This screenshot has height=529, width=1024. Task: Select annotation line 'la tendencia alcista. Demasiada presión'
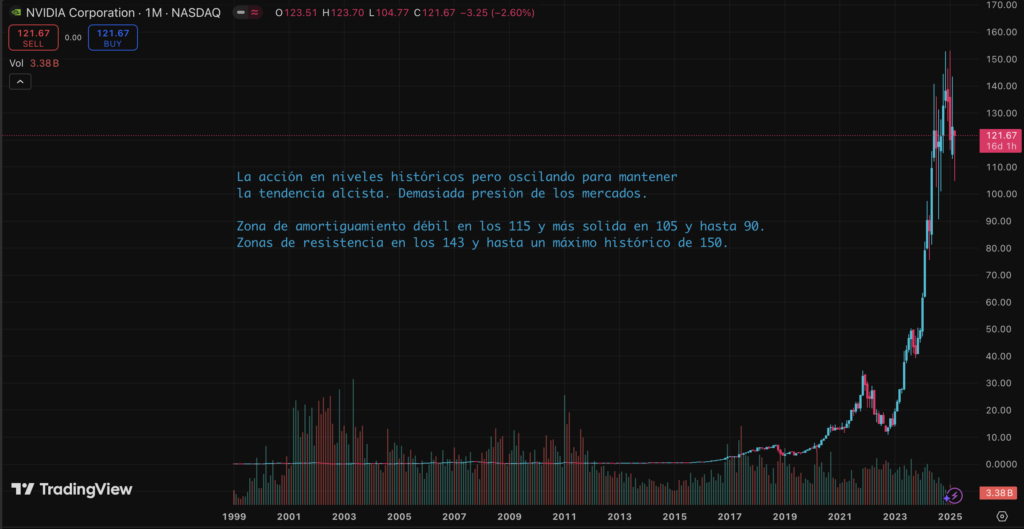point(441,194)
